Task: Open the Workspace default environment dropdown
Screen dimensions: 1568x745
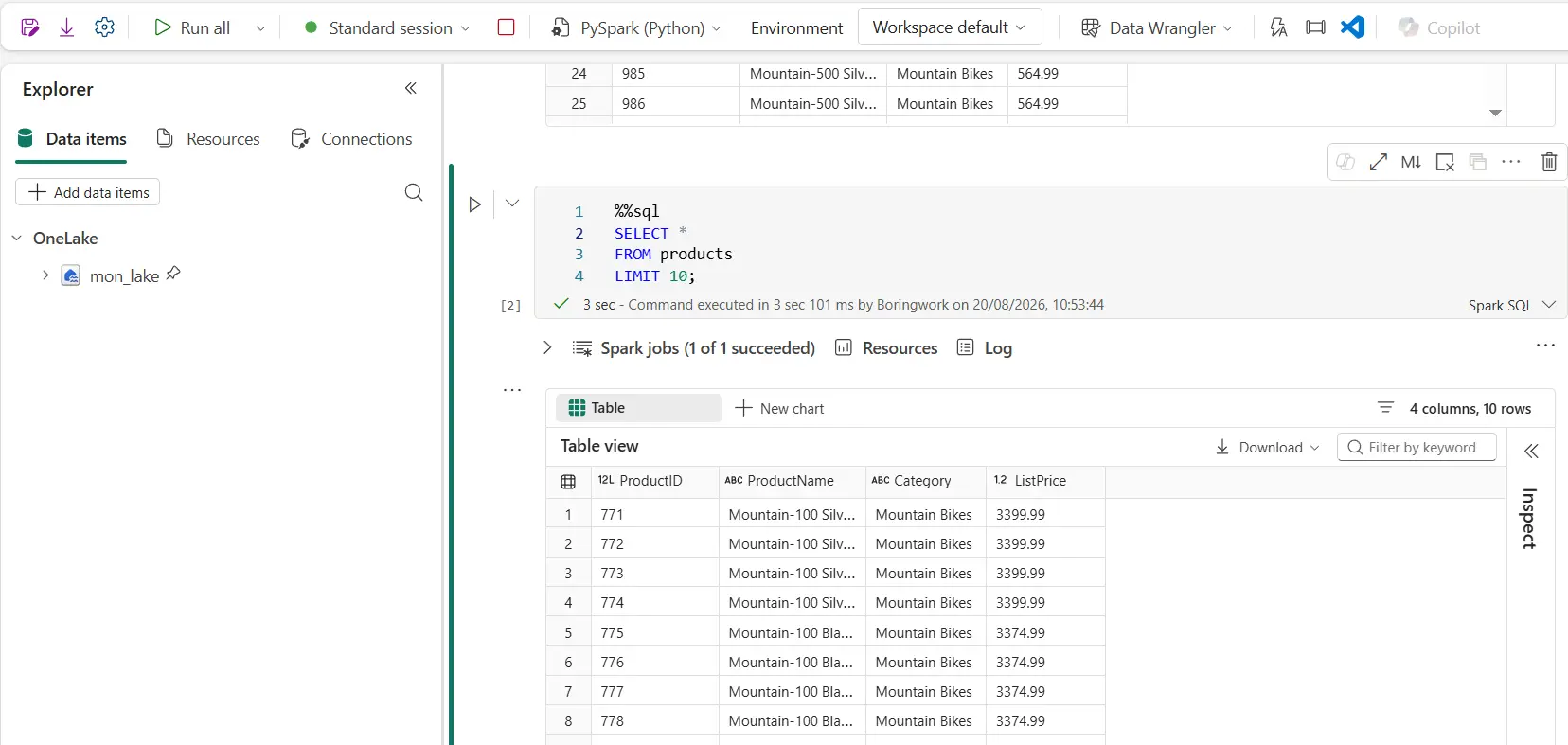Action: click(950, 27)
